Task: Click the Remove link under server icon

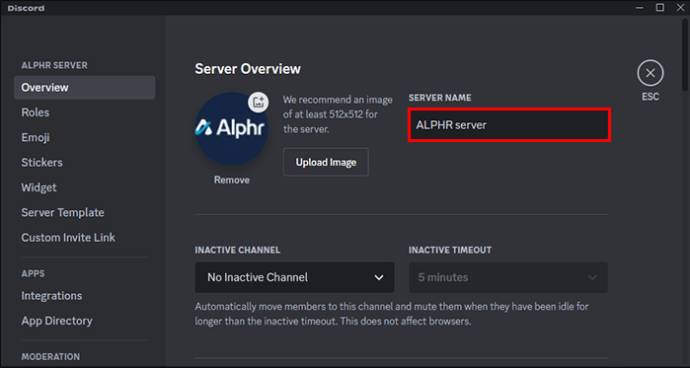Action: tap(231, 180)
